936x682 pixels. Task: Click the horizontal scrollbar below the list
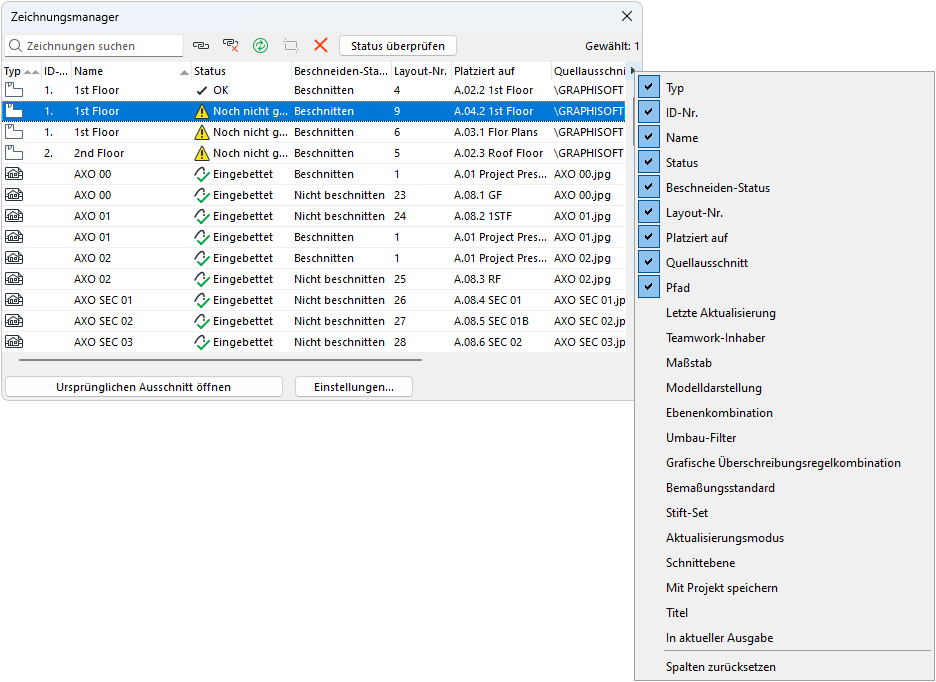click(x=220, y=360)
